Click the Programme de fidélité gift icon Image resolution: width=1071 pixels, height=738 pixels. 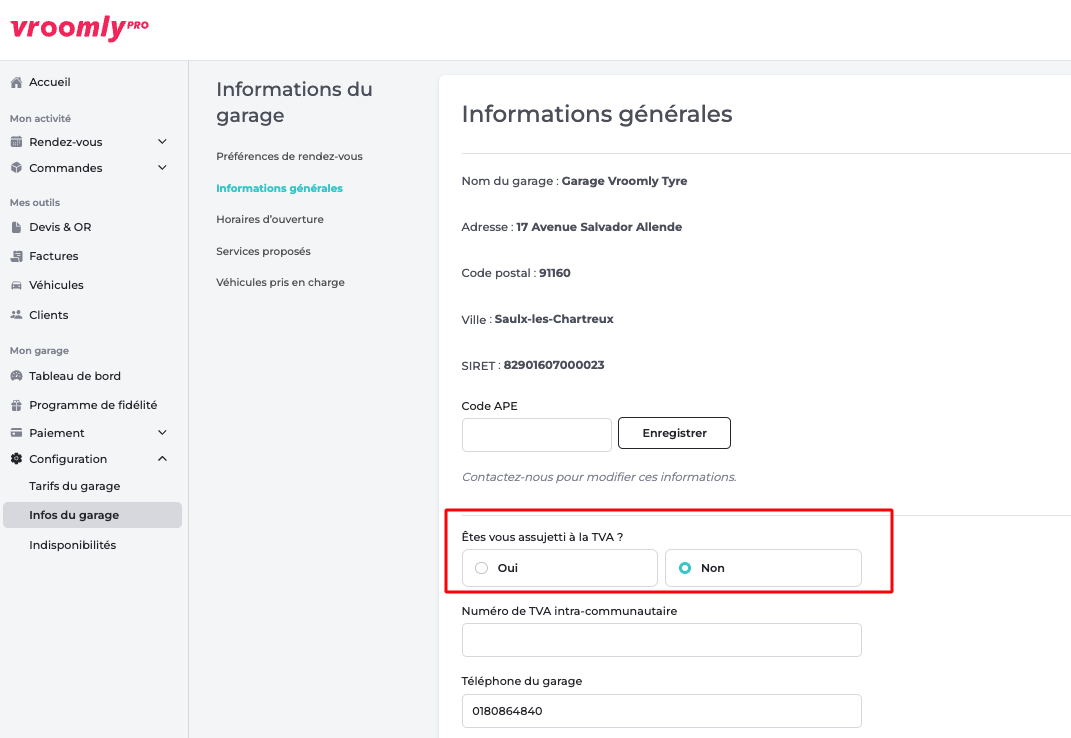click(16, 405)
